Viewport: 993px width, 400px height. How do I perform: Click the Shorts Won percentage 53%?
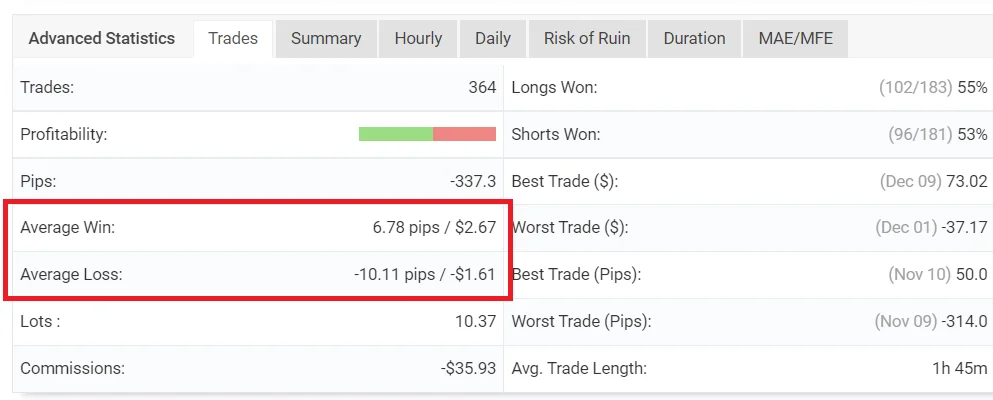click(973, 134)
